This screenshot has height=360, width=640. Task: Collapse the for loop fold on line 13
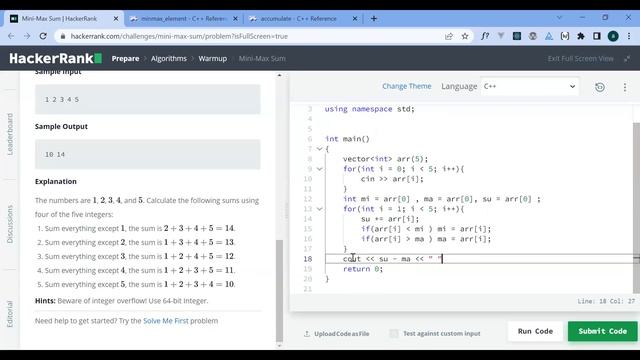tap(320, 209)
